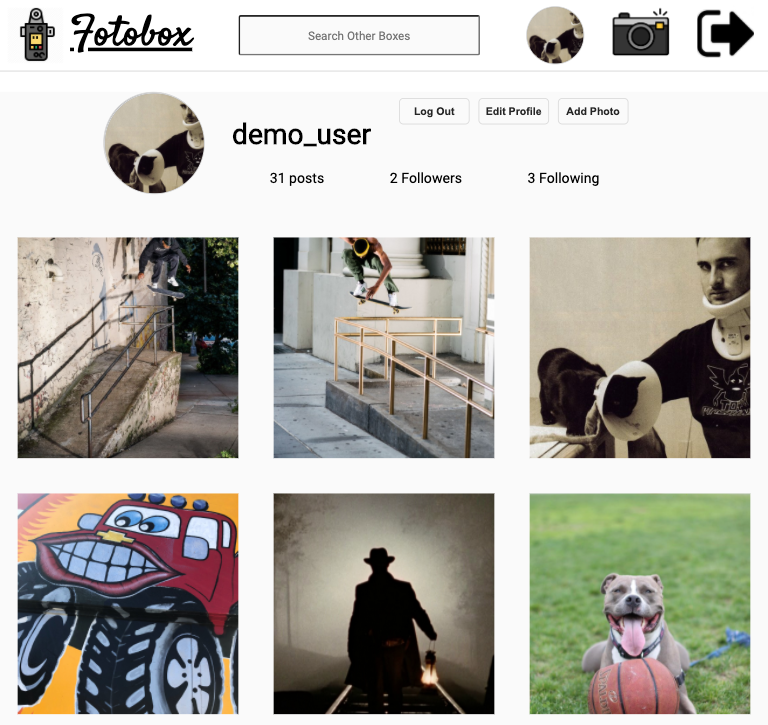
Task: Open the large demo_user profile picture
Action: [x=154, y=143]
